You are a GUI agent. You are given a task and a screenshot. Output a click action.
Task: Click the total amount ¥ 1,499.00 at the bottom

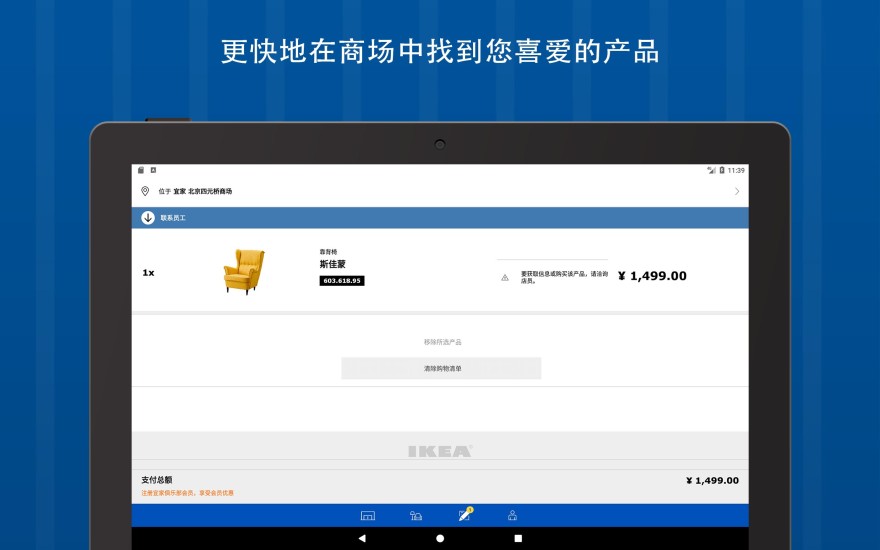coord(712,480)
